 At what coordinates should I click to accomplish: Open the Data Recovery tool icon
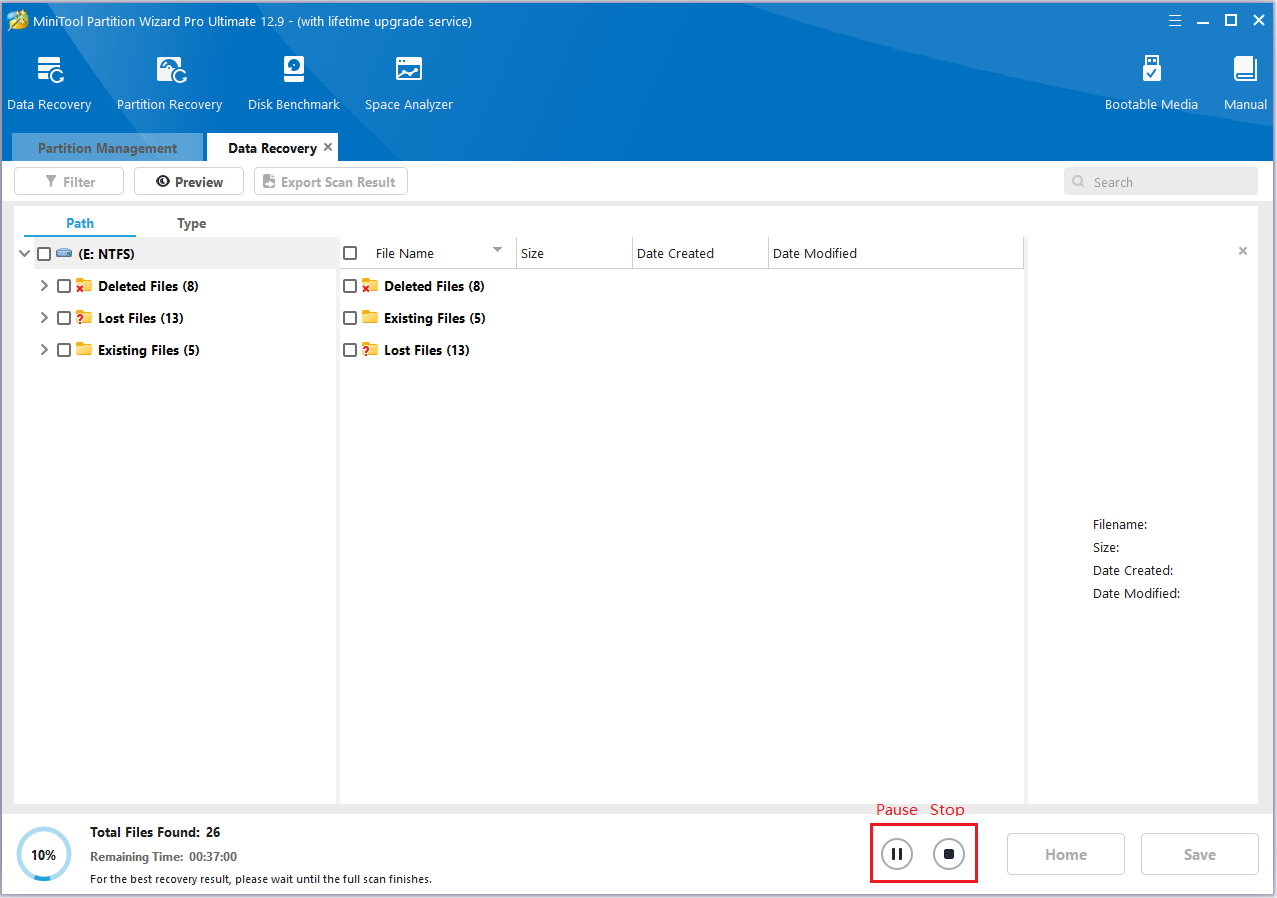tap(49, 72)
